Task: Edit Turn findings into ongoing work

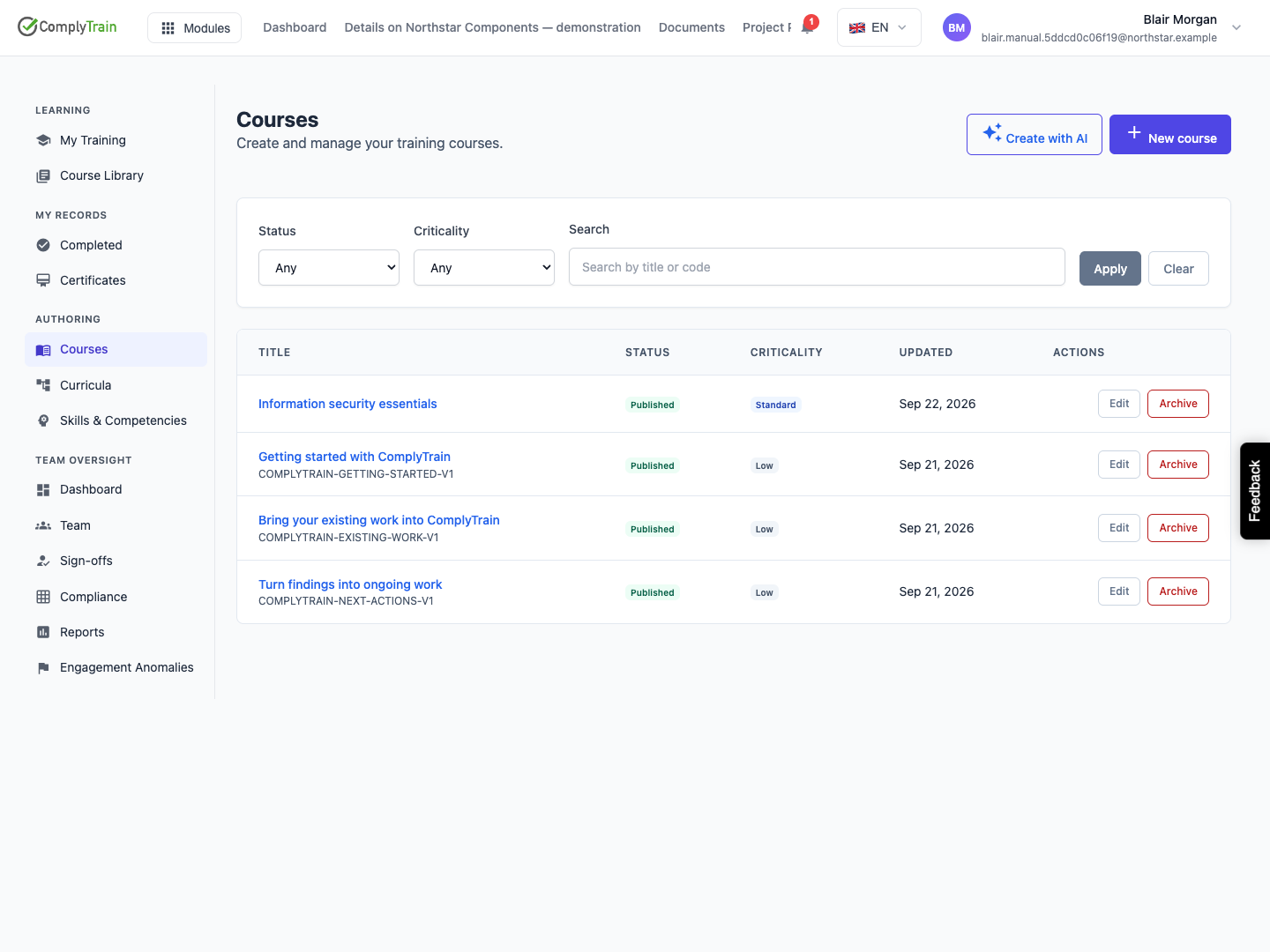Action: coord(1119,591)
